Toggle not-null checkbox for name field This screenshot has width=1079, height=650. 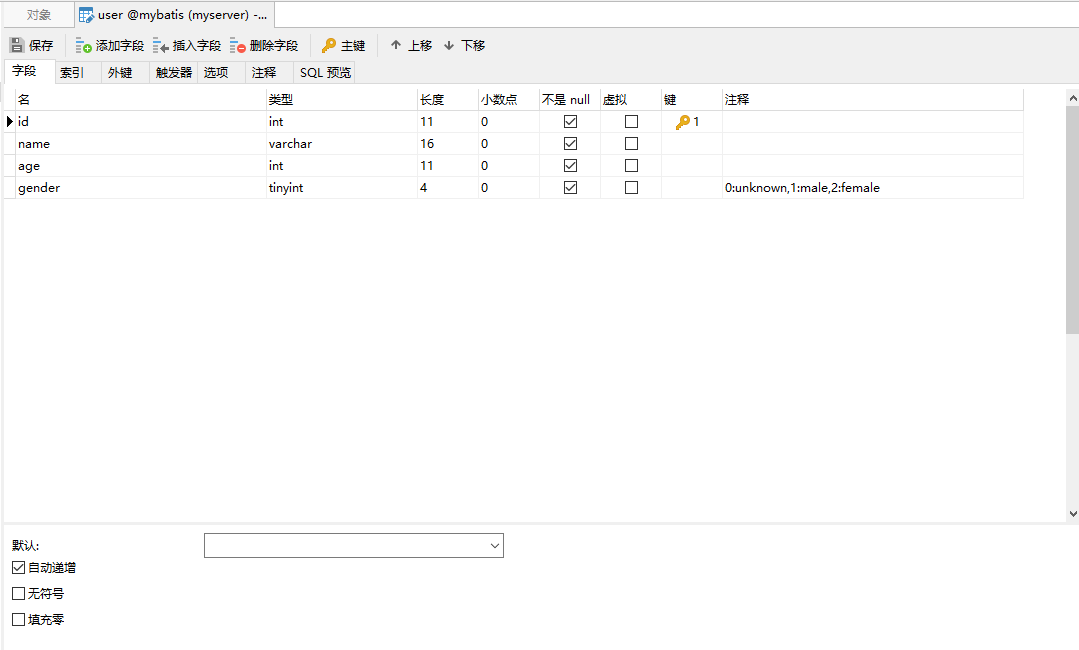570,144
